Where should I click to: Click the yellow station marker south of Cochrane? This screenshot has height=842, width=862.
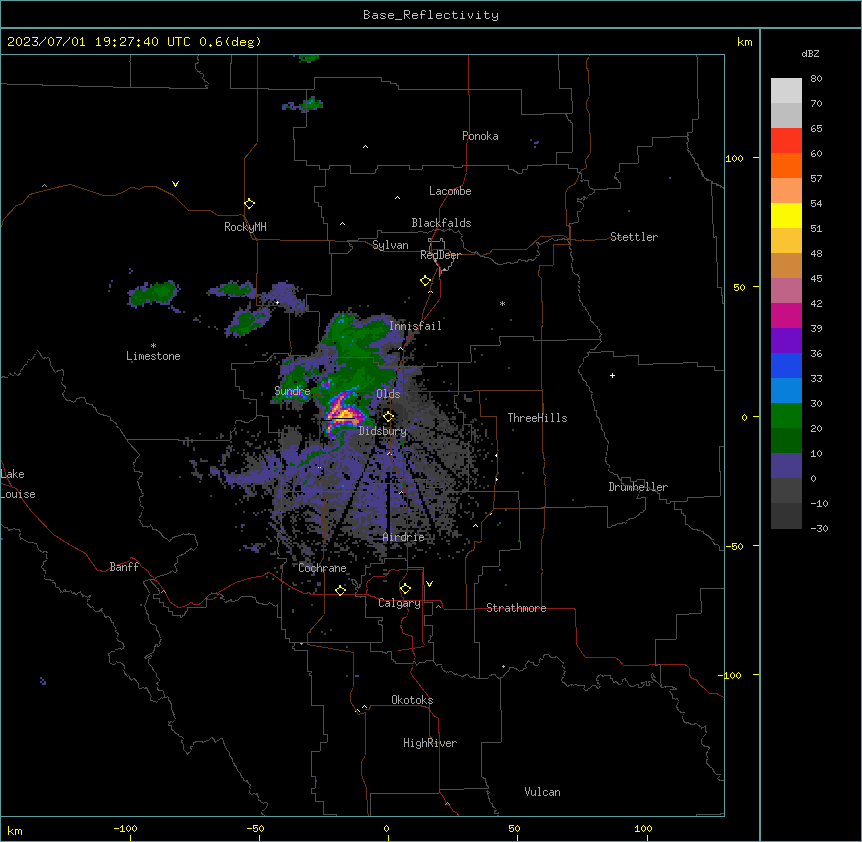pyautogui.click(x=340, y=590)
